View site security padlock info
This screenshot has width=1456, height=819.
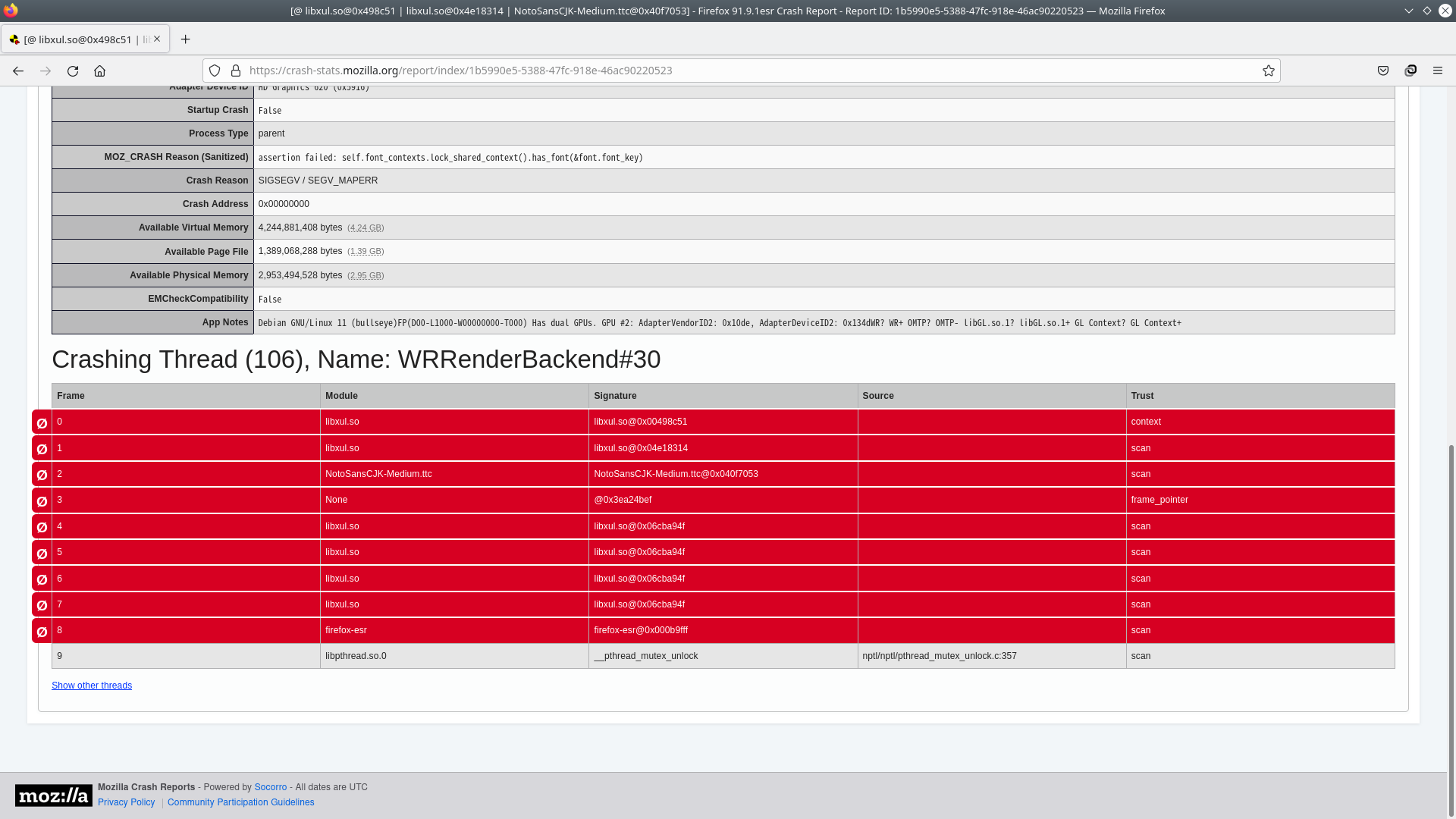[236, 71]
